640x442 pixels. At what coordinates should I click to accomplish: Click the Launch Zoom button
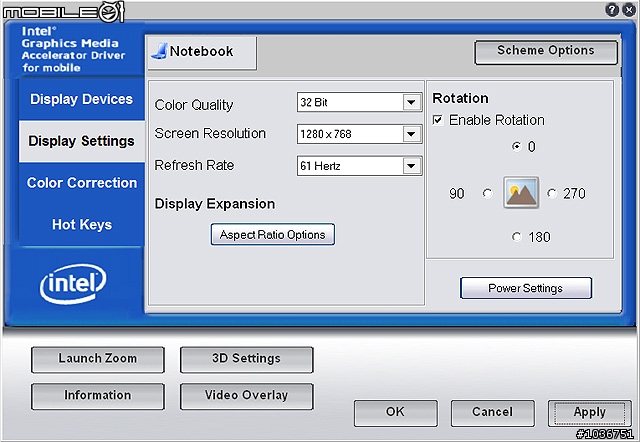point(98,359)
